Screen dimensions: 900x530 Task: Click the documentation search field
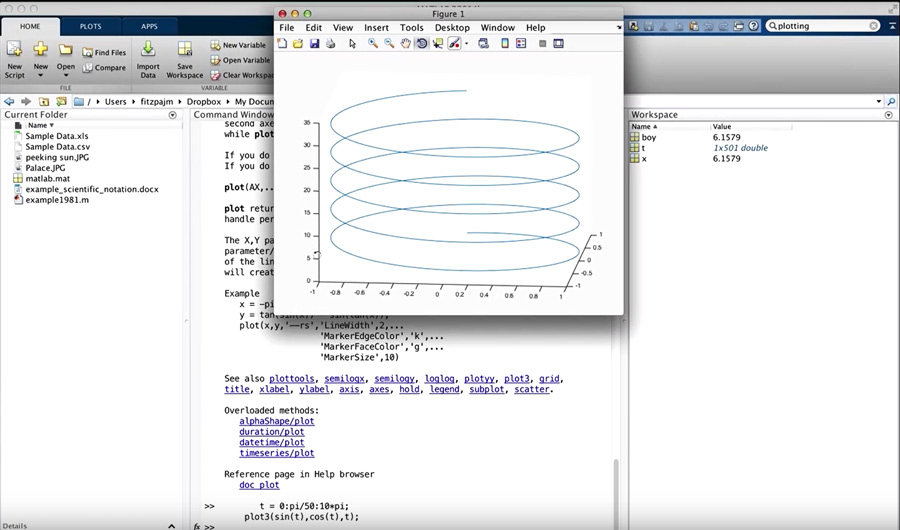pos(820,26)
